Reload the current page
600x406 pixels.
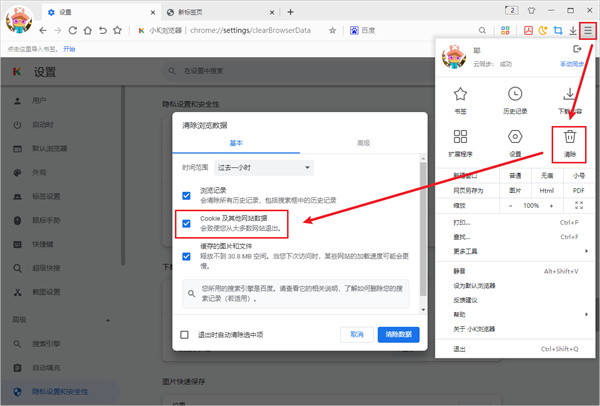click(73, 31)
